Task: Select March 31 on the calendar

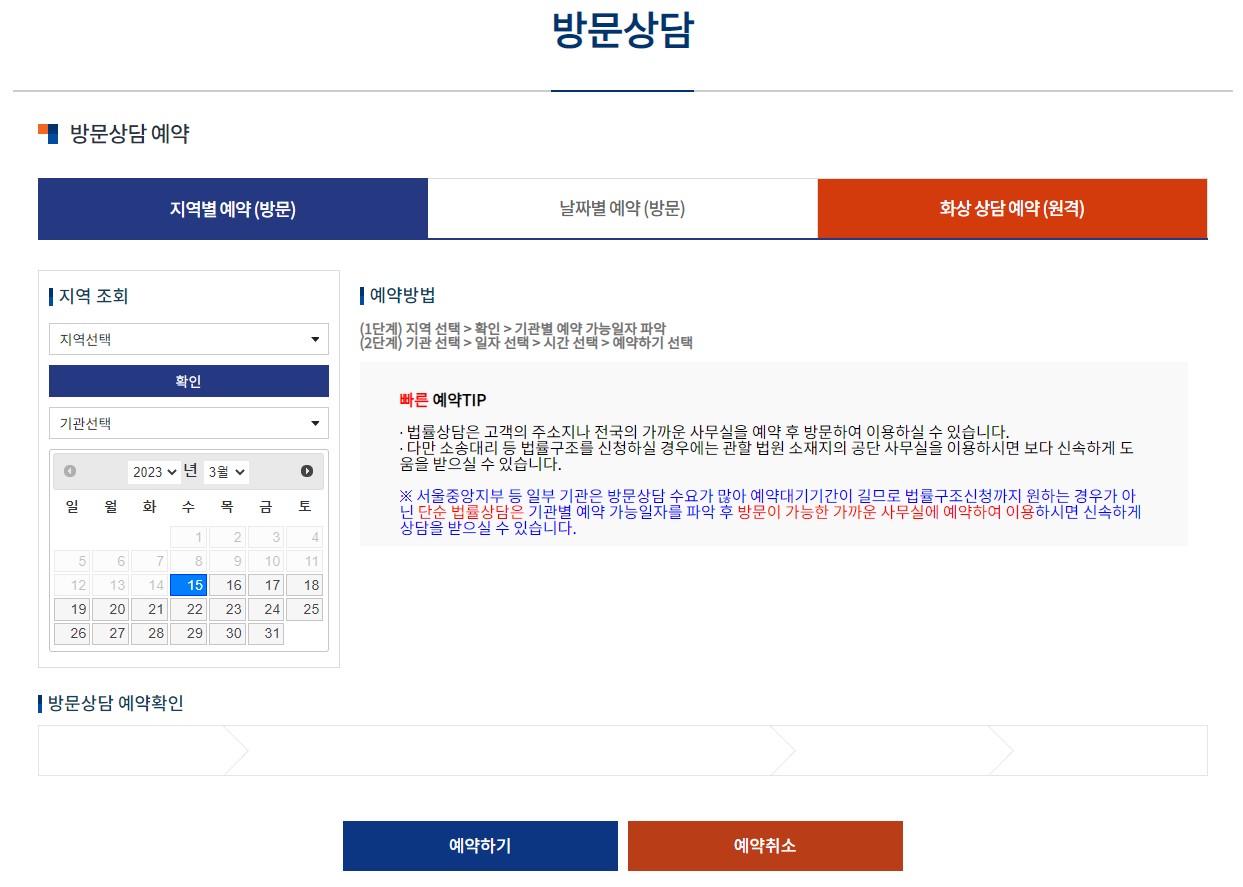Action: coord(266,633)
